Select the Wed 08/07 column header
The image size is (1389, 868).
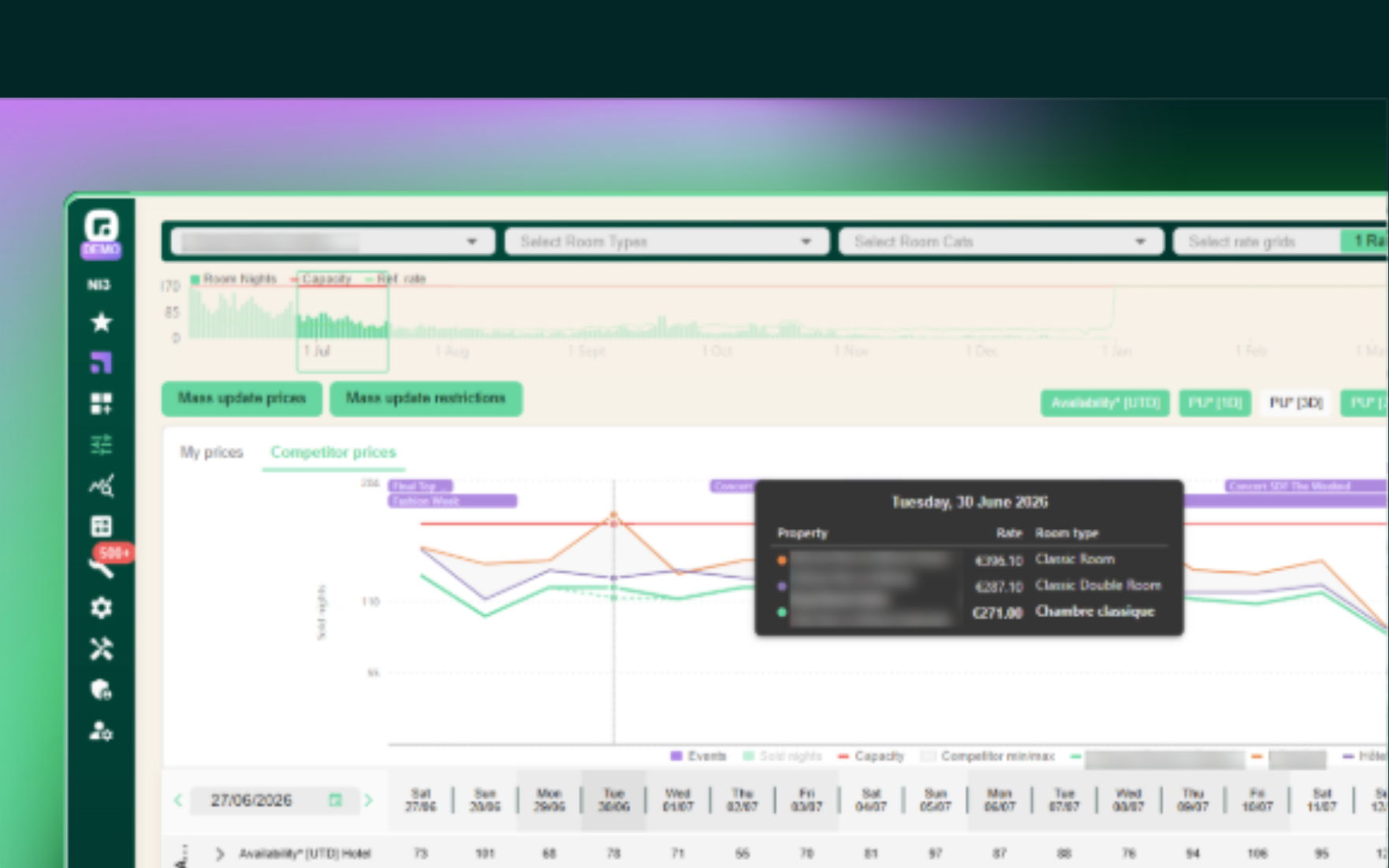pos(1129,800)
